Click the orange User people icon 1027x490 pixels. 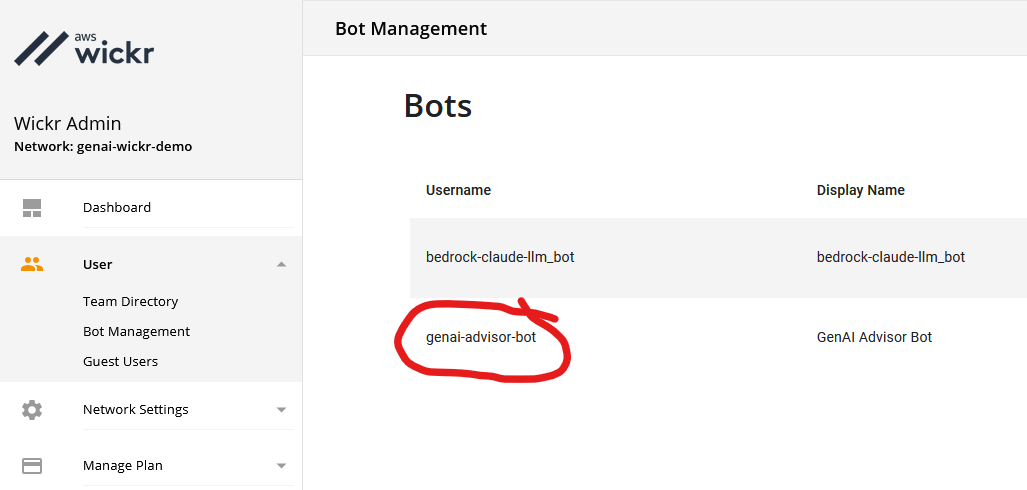pyautogui.click(x=32, y=265)
